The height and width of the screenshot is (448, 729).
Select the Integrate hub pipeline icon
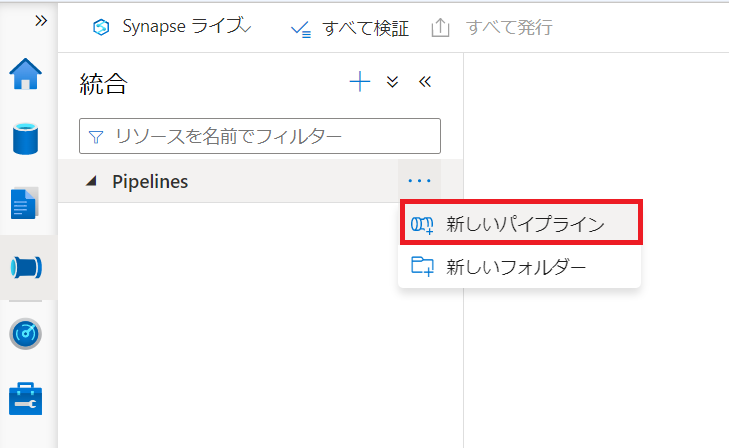tap(26, 268)
